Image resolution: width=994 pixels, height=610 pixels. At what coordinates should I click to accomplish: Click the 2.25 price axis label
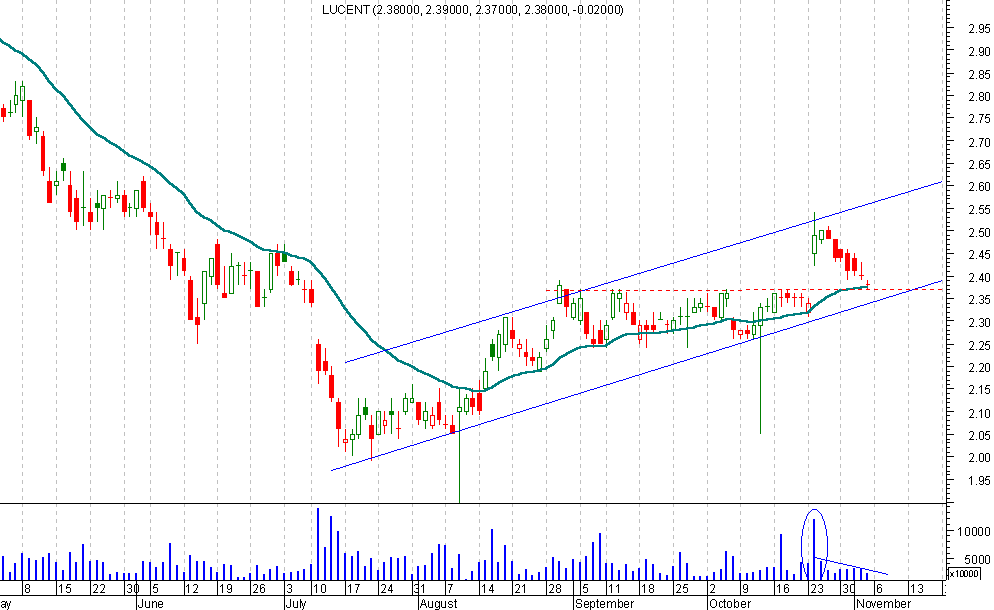pyautogui.click(x=979, y=345)
